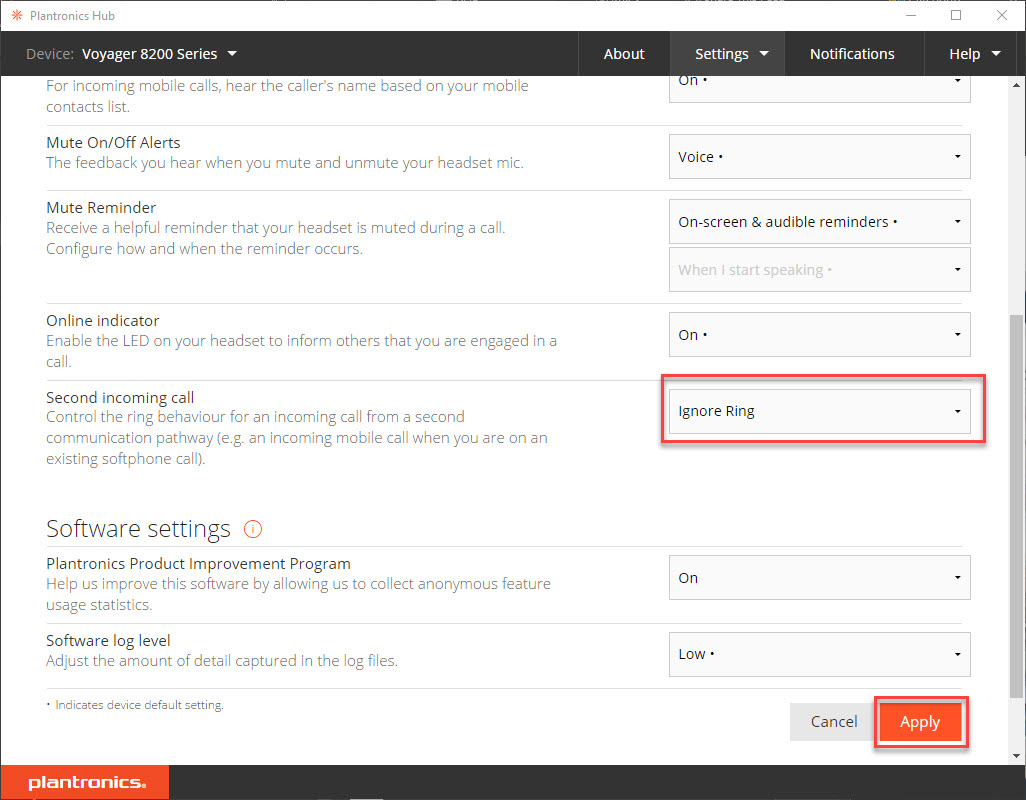Open the Settings menu
This screenshot has width=1026, height=800.
(x=731, y=54)
